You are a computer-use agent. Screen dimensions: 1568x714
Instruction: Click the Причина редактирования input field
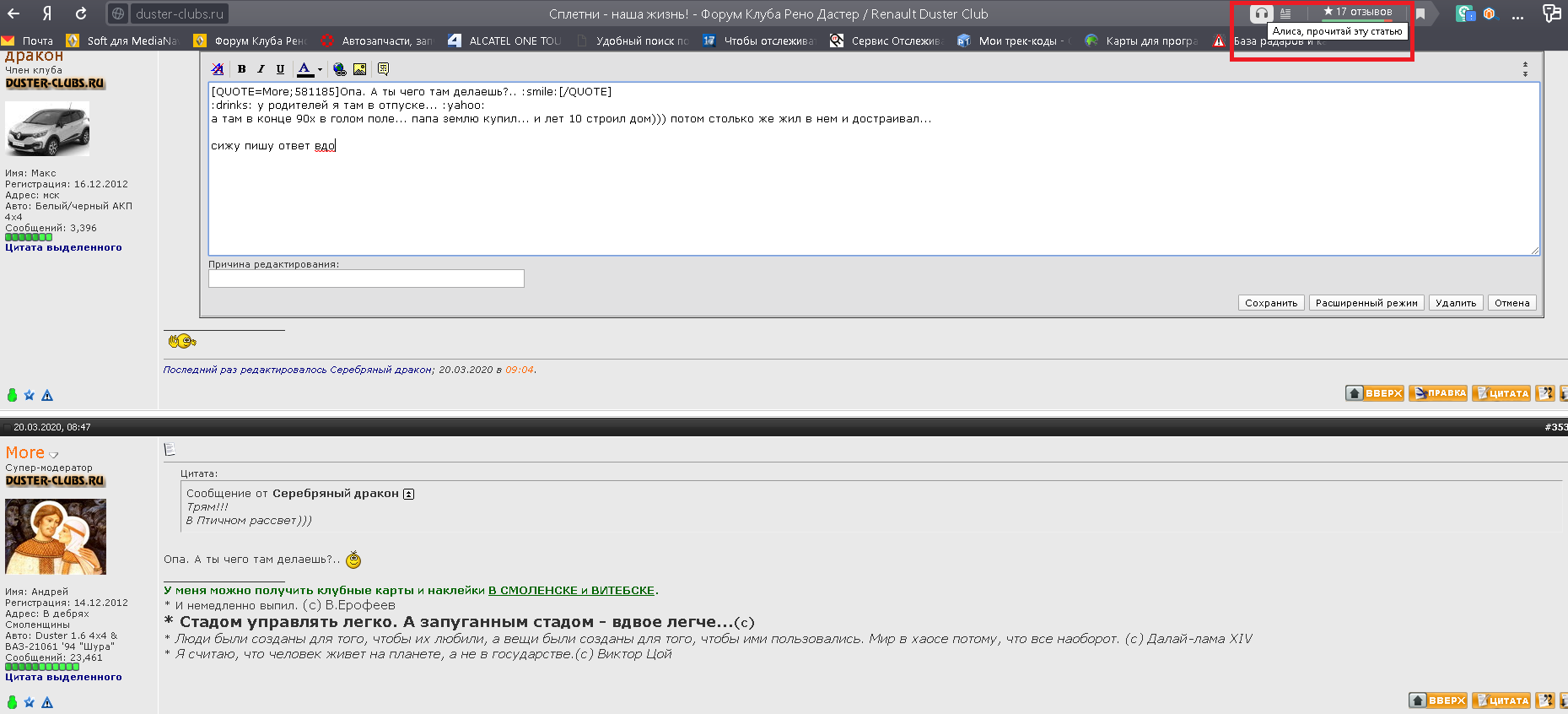click(x=366, y=279)
